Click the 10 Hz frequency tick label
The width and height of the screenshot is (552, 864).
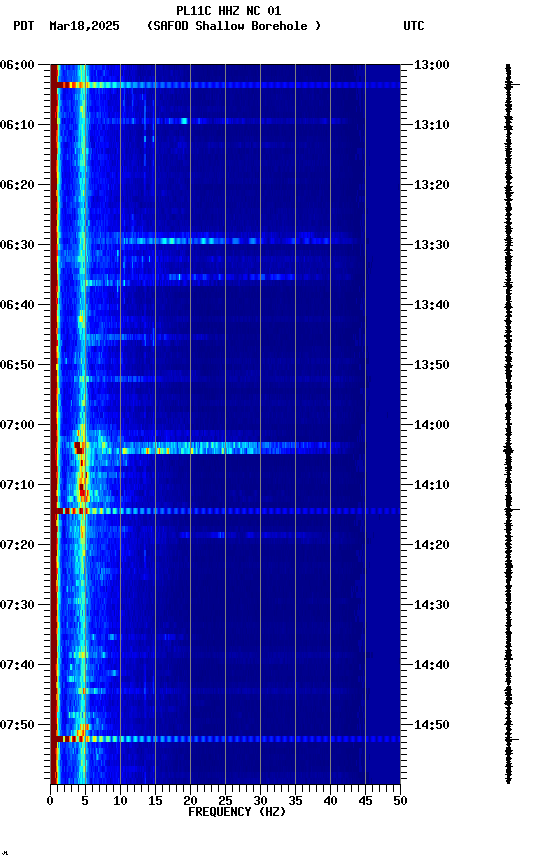point(120,801)
